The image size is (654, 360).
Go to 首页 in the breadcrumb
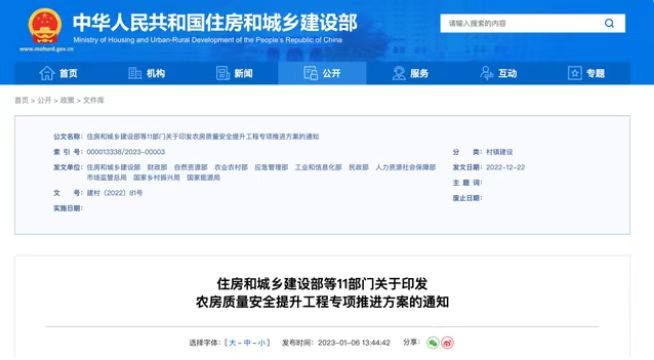click(22, 100)
